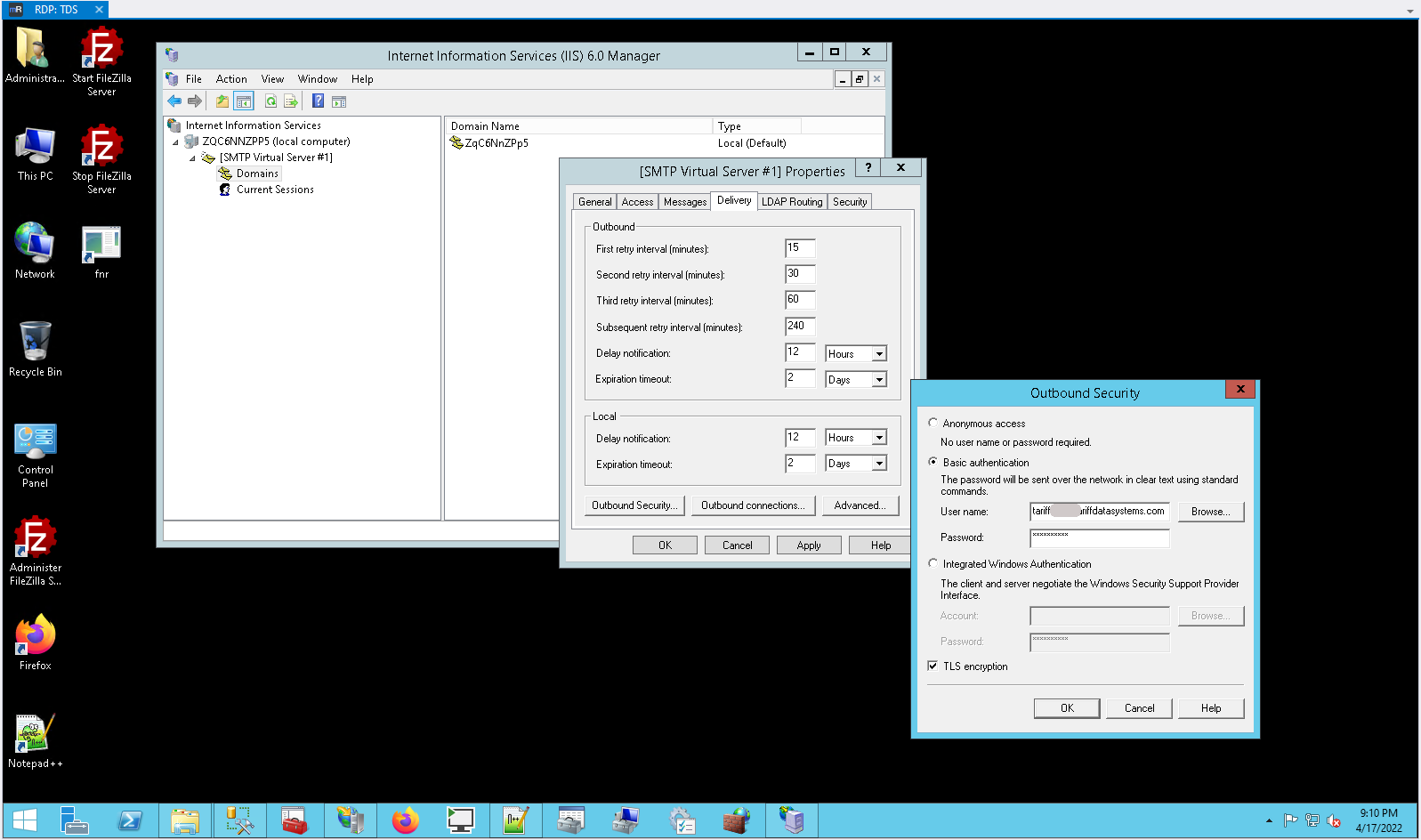Click the Refresh toolbar icon
The image size is (1421, 840).
pos(270,101)
